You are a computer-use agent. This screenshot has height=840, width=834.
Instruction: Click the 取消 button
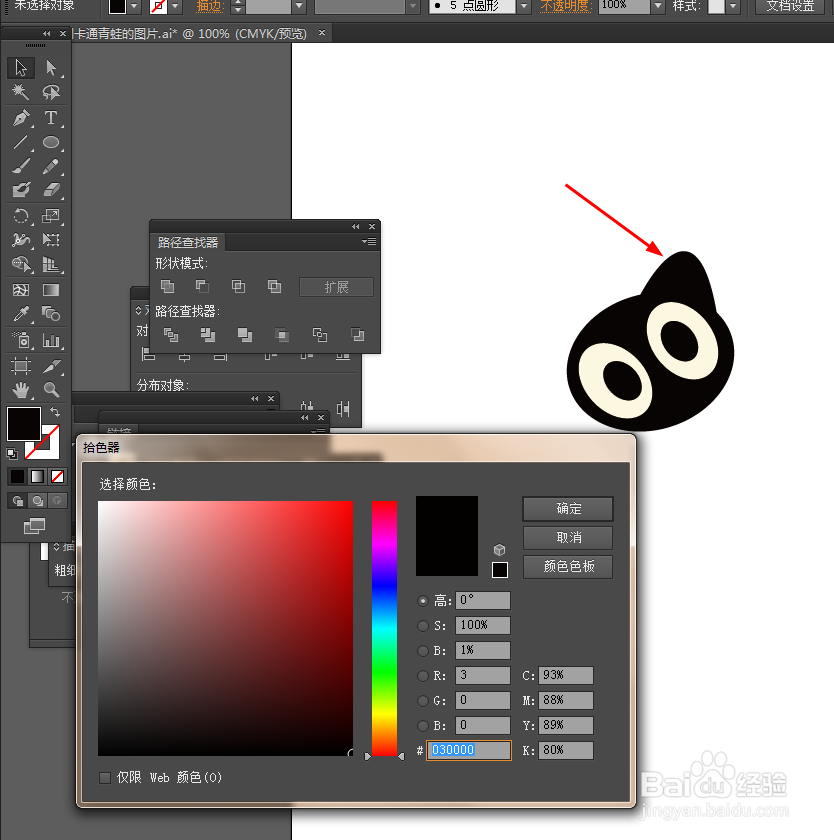click(x=568, y=538)
